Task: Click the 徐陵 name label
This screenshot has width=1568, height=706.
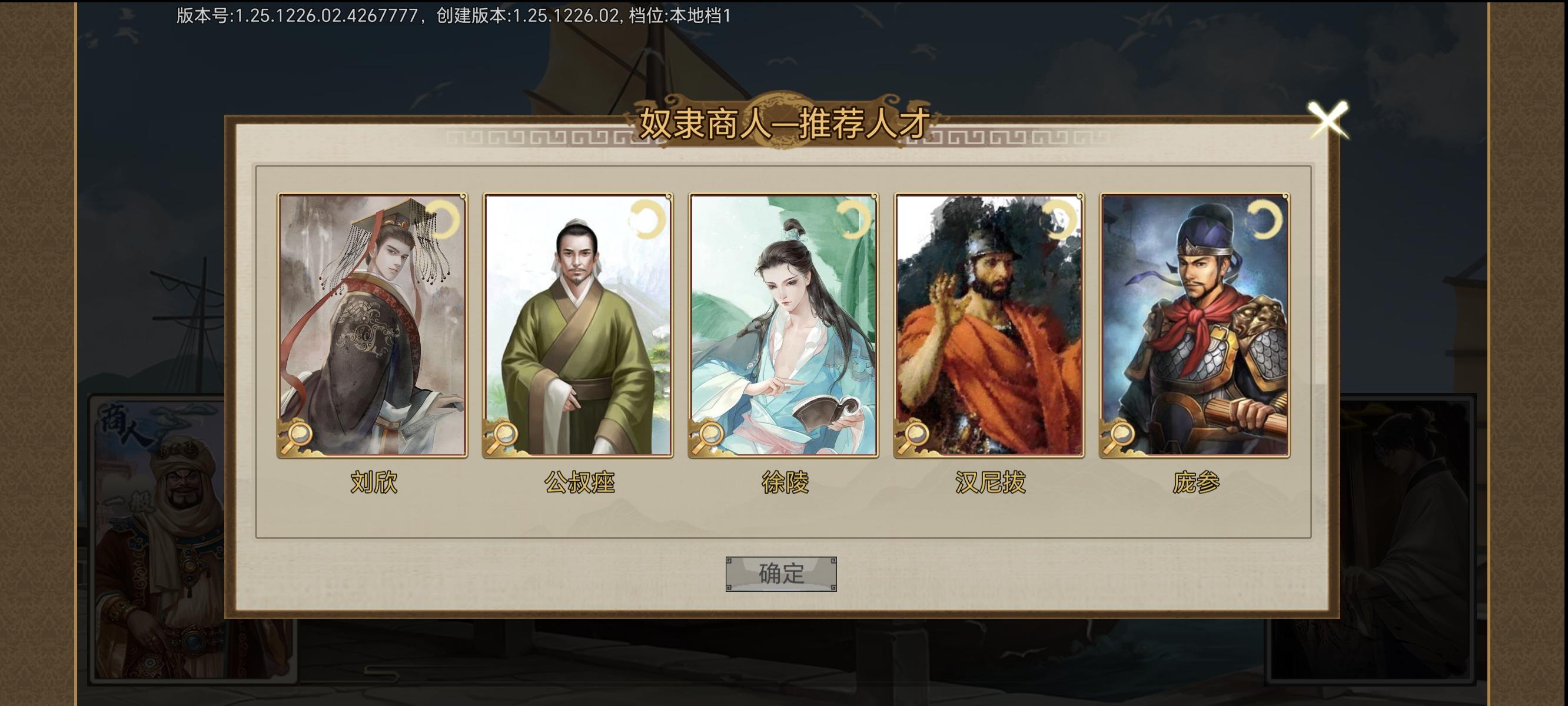Action: tap(785, 482)
